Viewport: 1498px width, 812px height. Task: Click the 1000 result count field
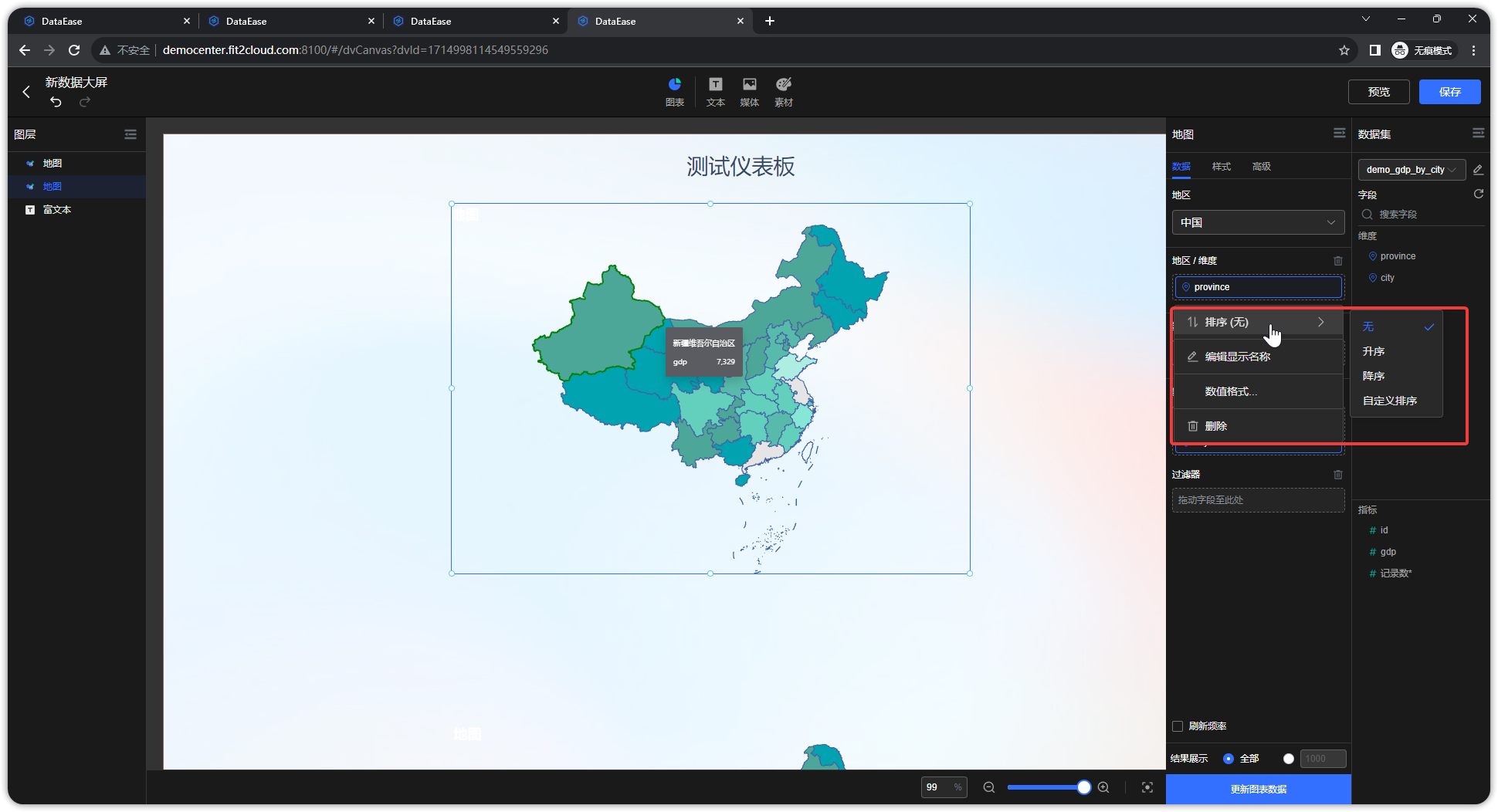tap(1323, 759)
